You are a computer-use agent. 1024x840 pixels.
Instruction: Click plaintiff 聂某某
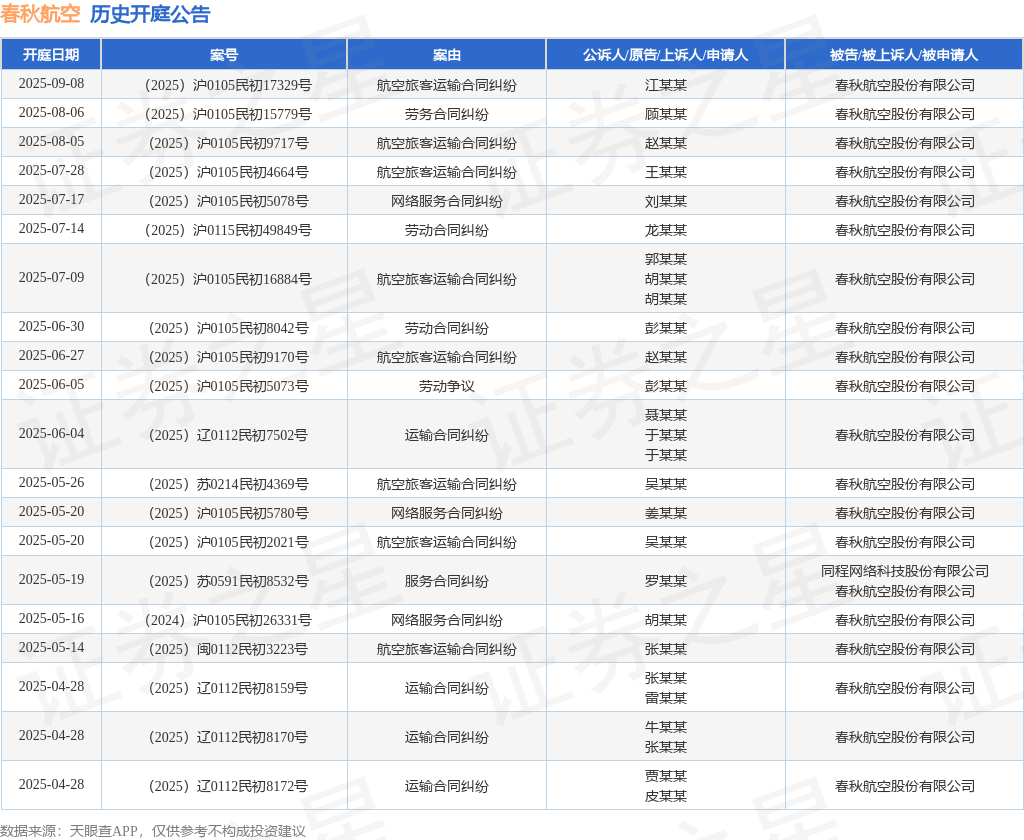pos(665,415)
